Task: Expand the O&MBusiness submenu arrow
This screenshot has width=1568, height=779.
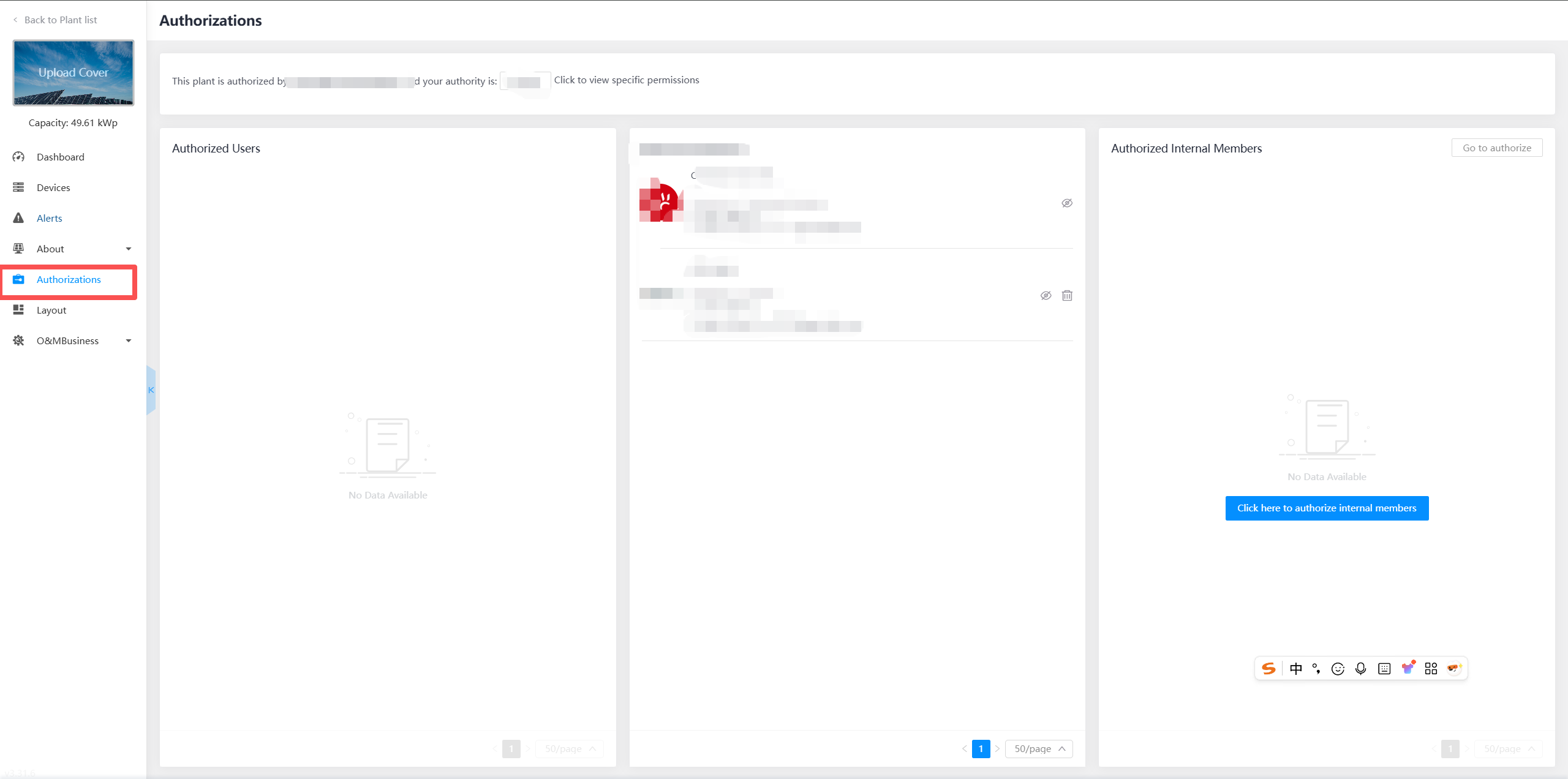Action: click(129, 341)
